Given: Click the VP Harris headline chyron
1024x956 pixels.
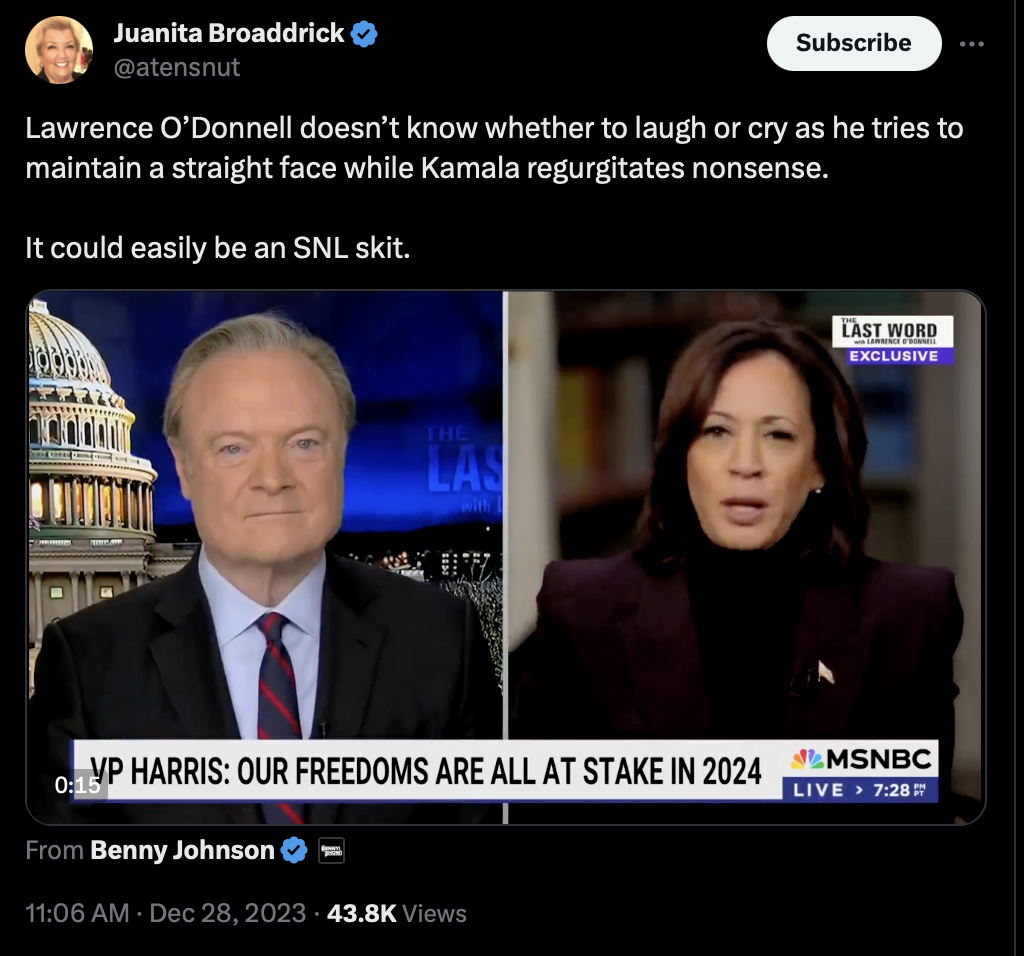Looking at the screenshot, I should point(428,771).
